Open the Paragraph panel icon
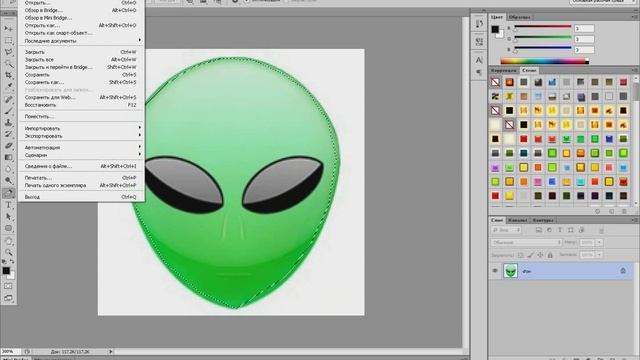 pyautogui.click(x=479, y=72)
